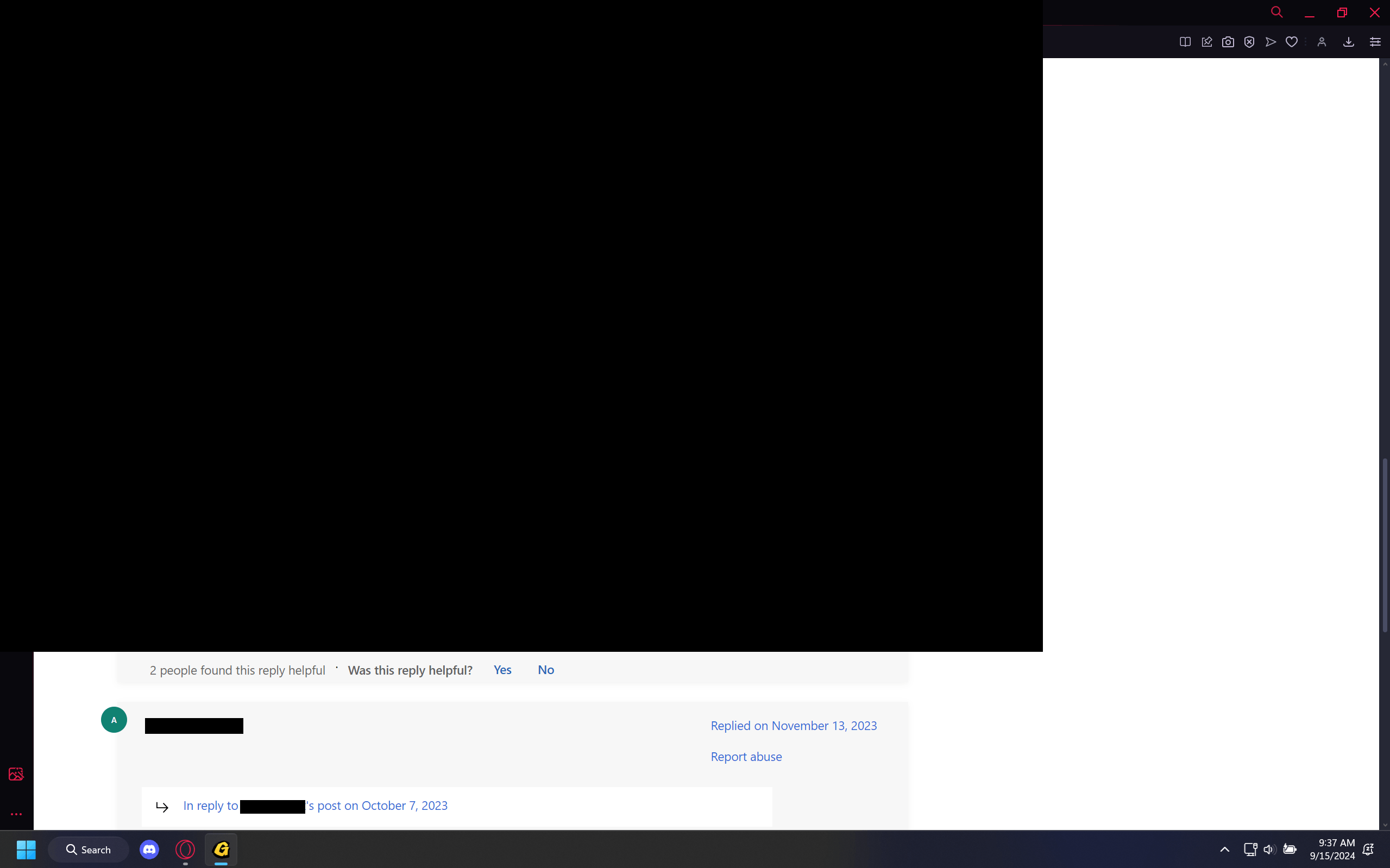The width and height of the screenshot is (1390, 868).
Task: Open the reader mode book icon
Action: 1185,42
